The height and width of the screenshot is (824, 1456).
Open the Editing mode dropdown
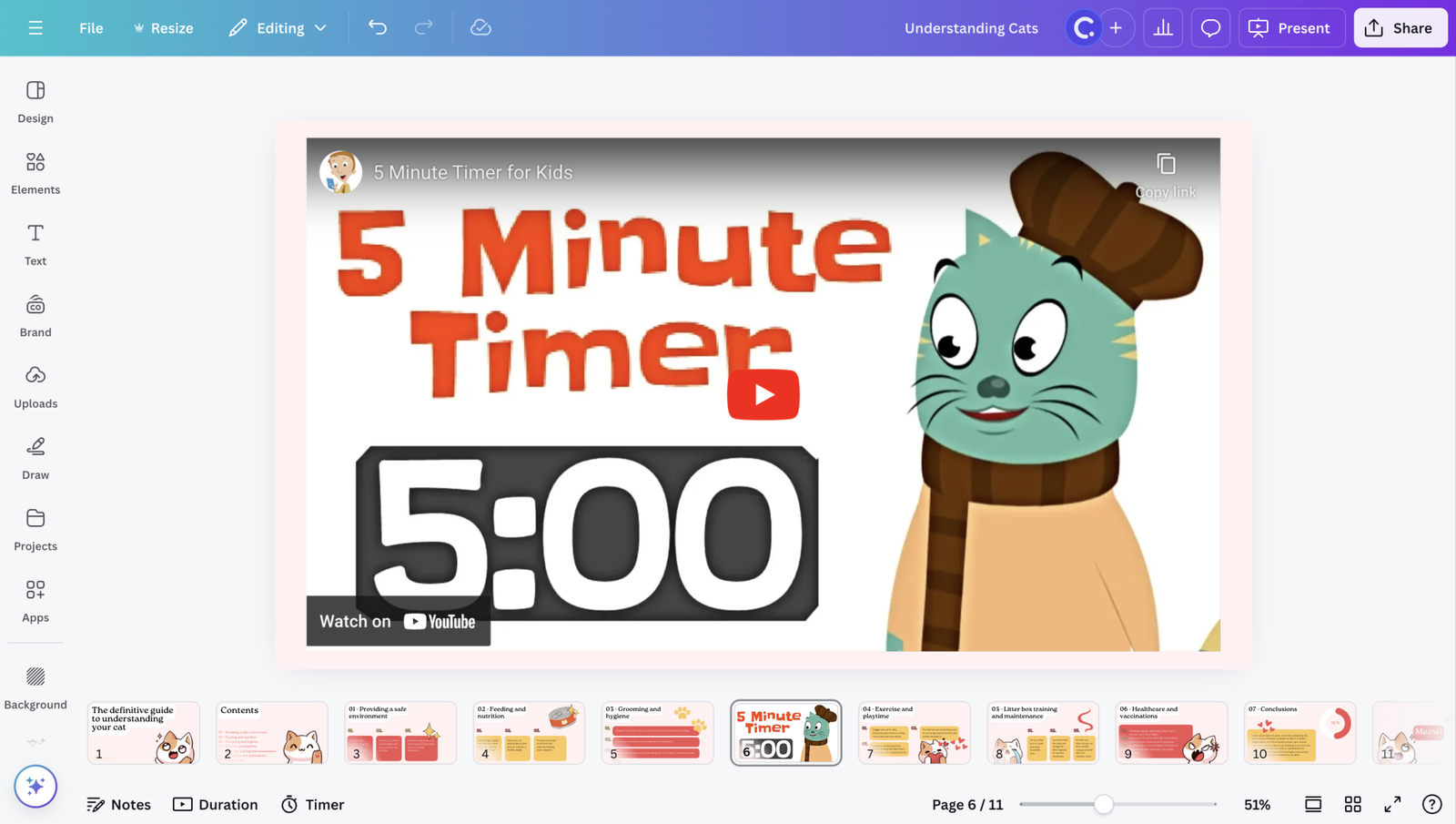[x=278, y=27]
